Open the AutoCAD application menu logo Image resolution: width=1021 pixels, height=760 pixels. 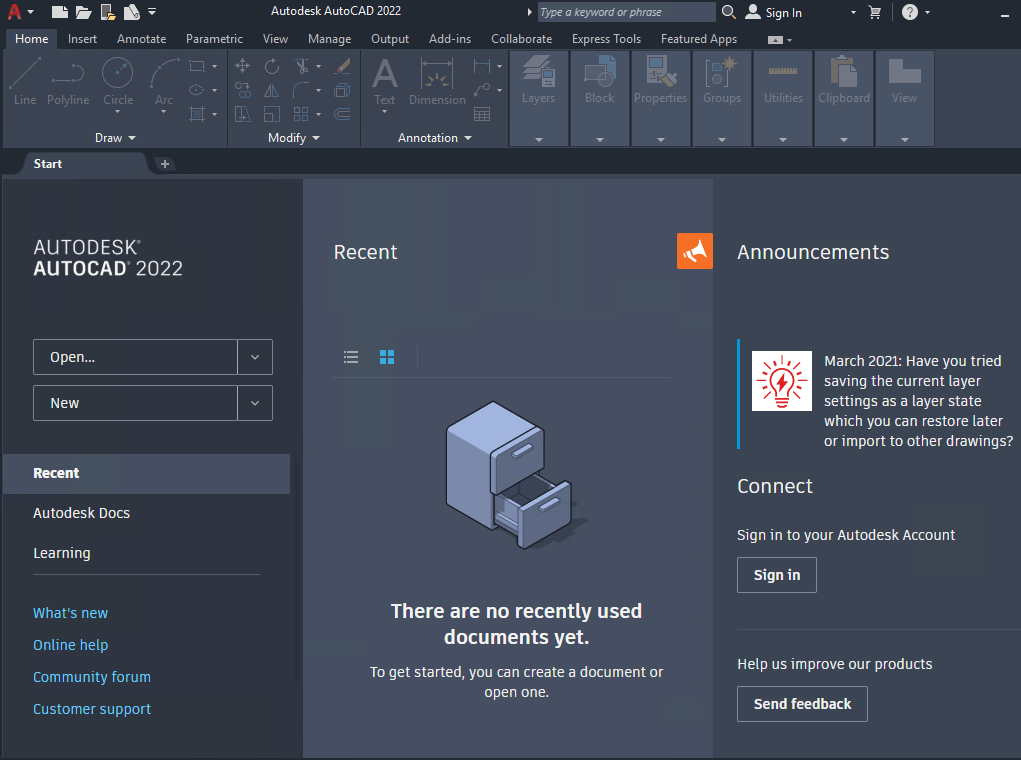pyautogui.click(x=14, y=12)
